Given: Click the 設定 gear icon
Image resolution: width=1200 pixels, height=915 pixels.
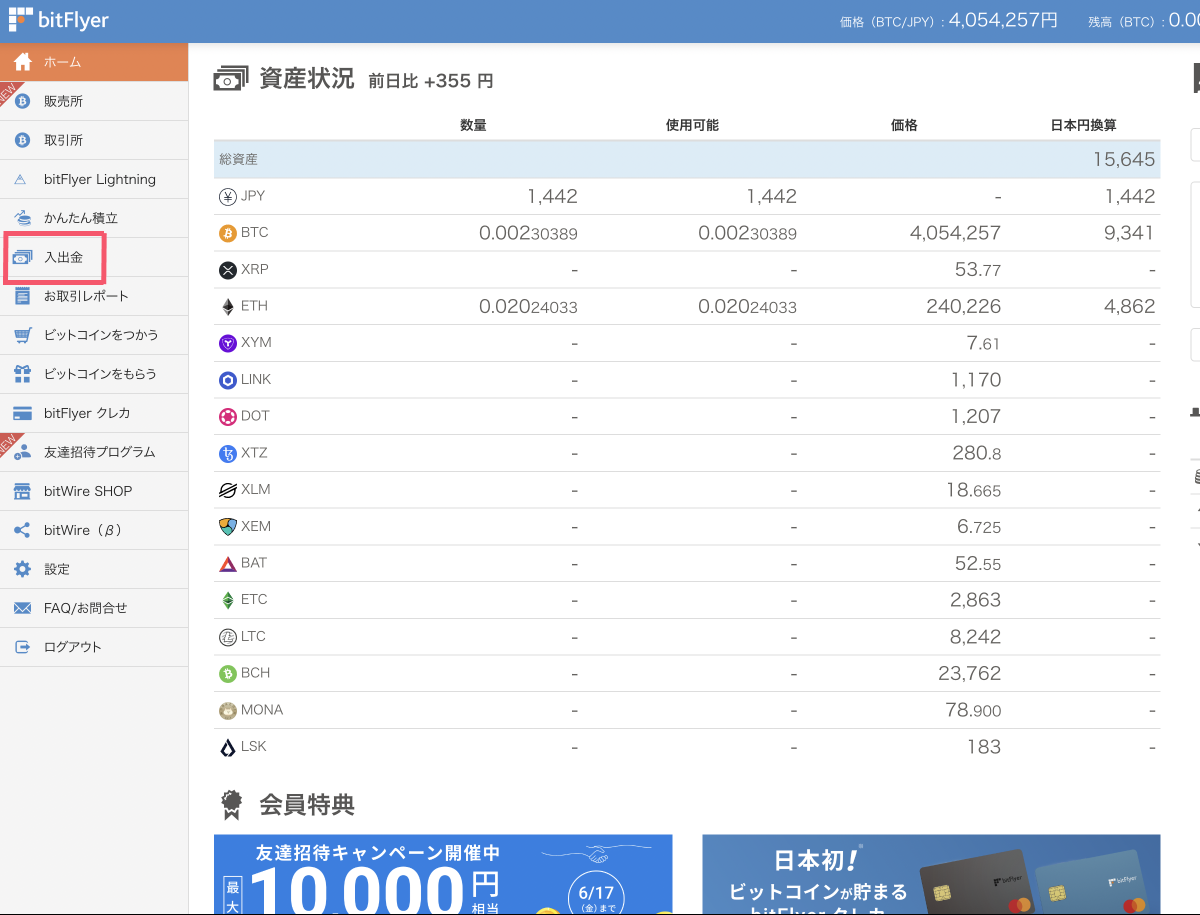Looking at the screenshot, I should [x=22, y=569].
